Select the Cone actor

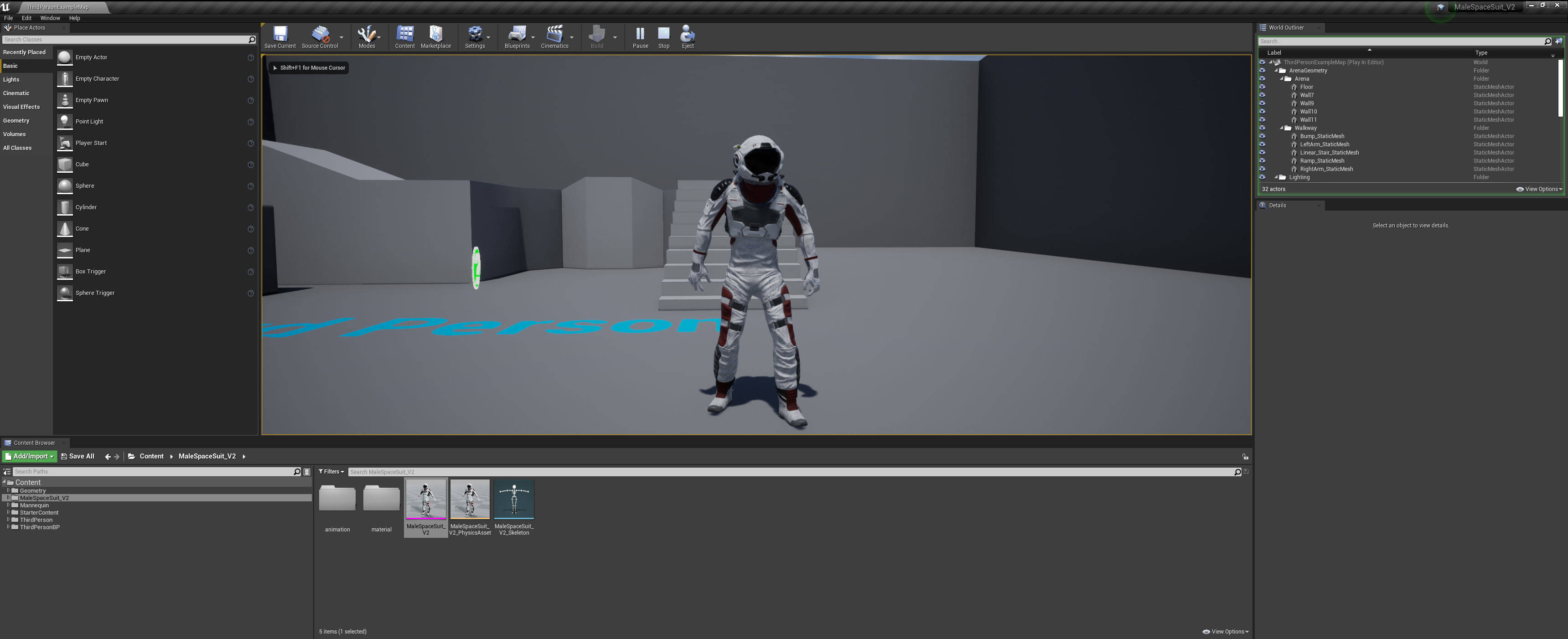pyautogui.click(x=155, y=228)
